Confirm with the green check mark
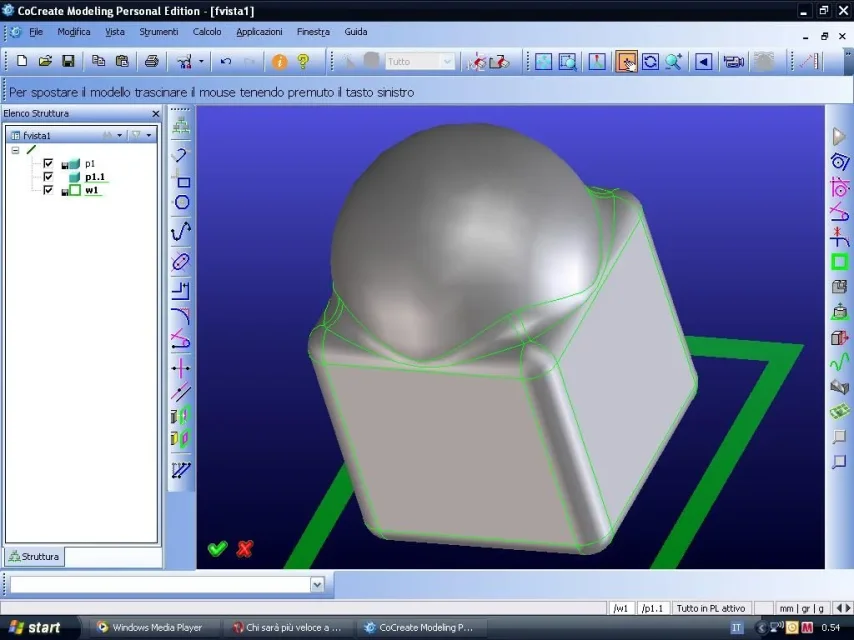This screenshot has width=854, height=640. point(218,548)
